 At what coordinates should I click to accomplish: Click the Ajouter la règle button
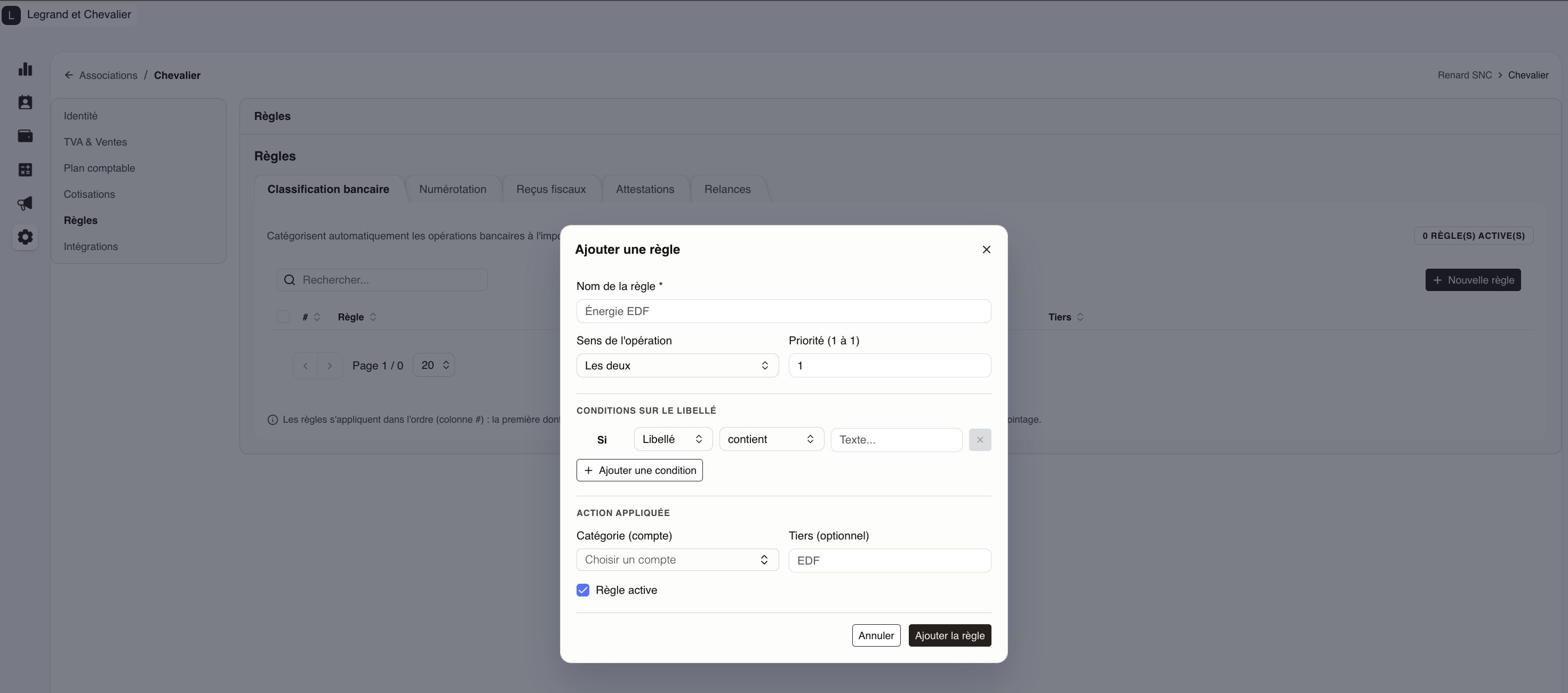tap(949, 636)
